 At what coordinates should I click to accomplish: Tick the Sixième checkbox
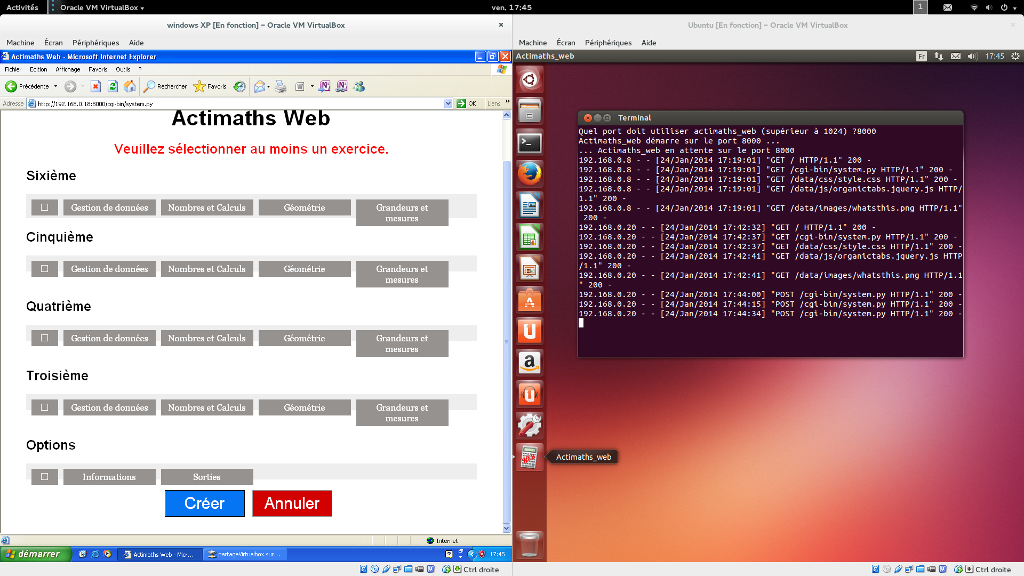coord(44,207)
